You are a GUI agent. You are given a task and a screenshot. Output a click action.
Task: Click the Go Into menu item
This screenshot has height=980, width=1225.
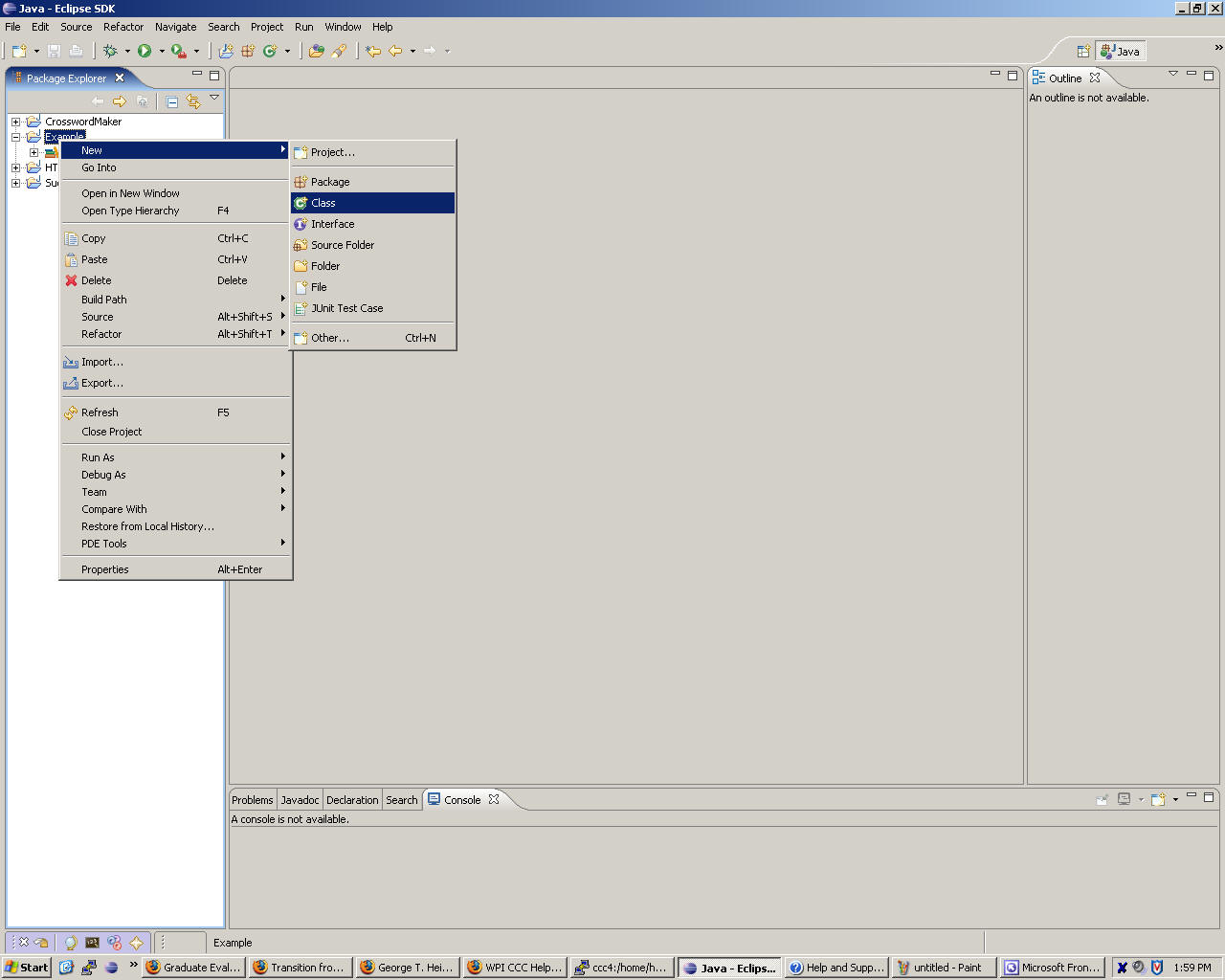click(x=175, y=167)
